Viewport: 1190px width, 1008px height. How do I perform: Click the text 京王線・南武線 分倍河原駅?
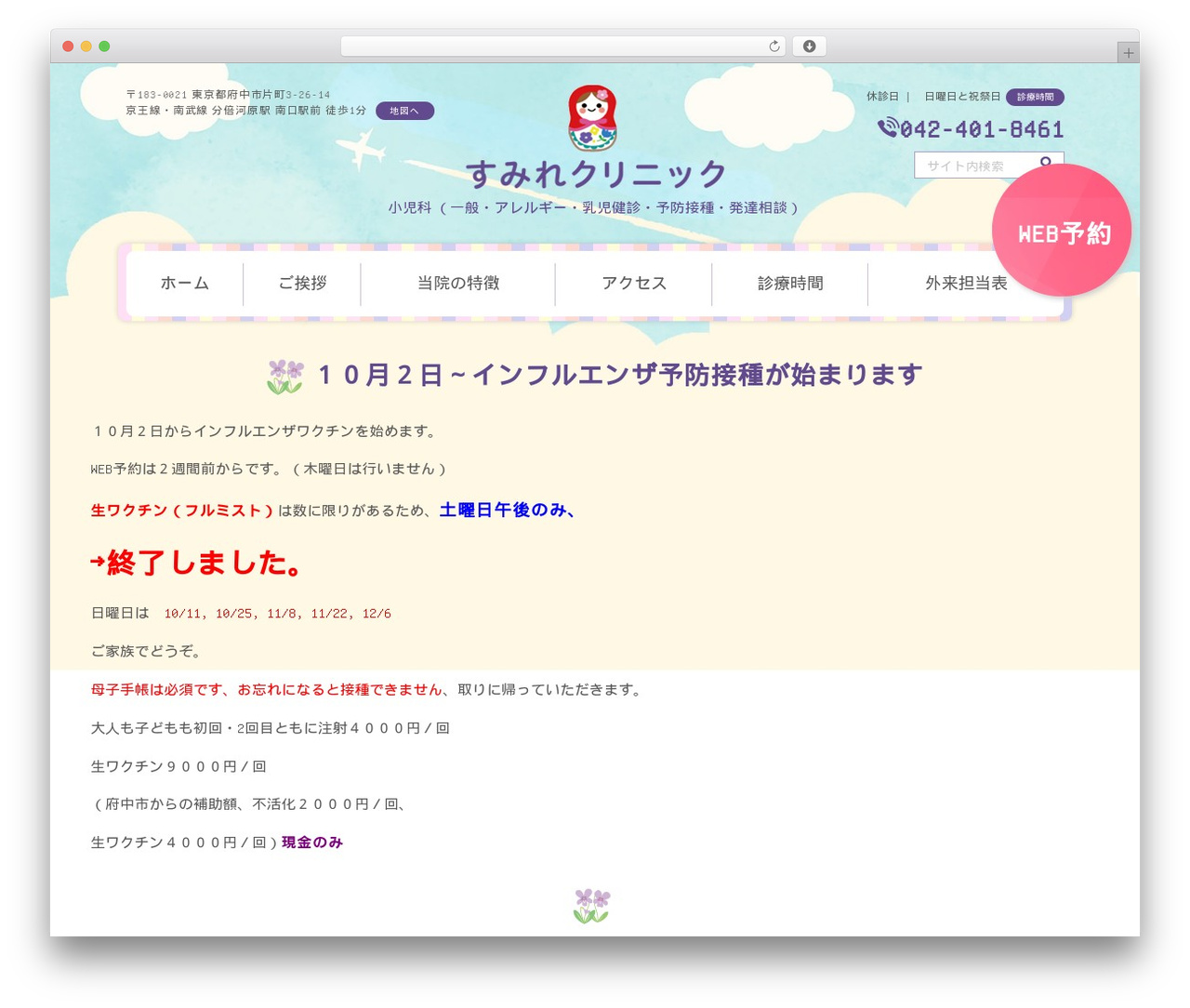point(246,111)
